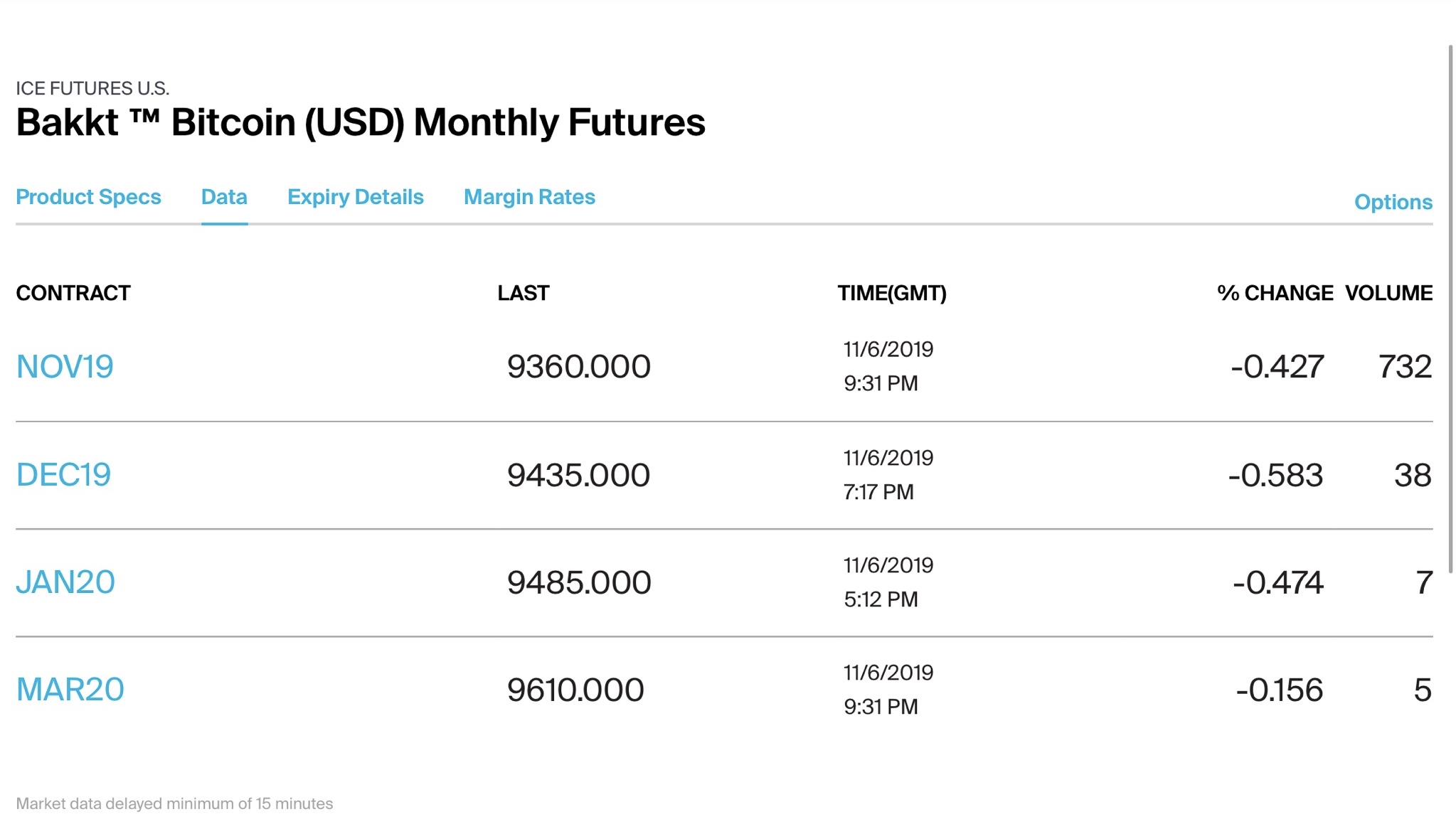
Task: Open the NOV19 contract link
Action: click(x=65, y=367)
